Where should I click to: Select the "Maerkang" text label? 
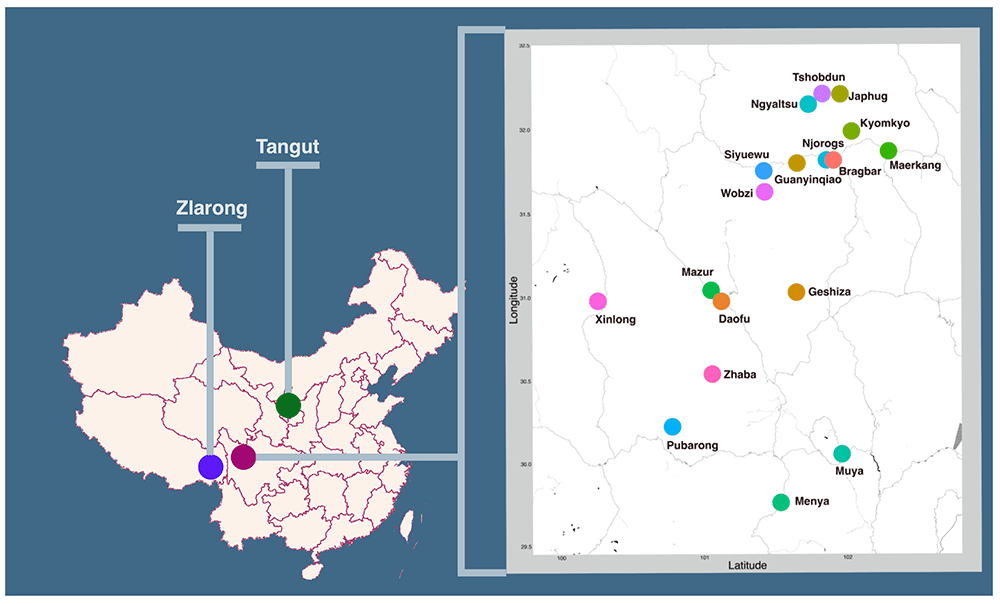point(915,165)
